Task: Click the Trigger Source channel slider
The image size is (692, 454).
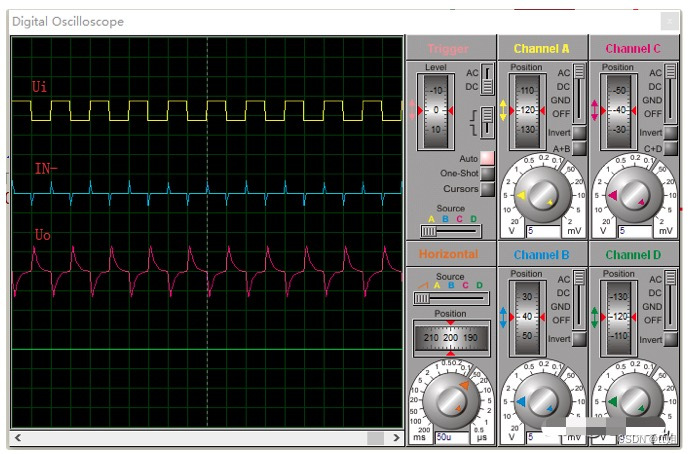Action: tap(450, 230)
